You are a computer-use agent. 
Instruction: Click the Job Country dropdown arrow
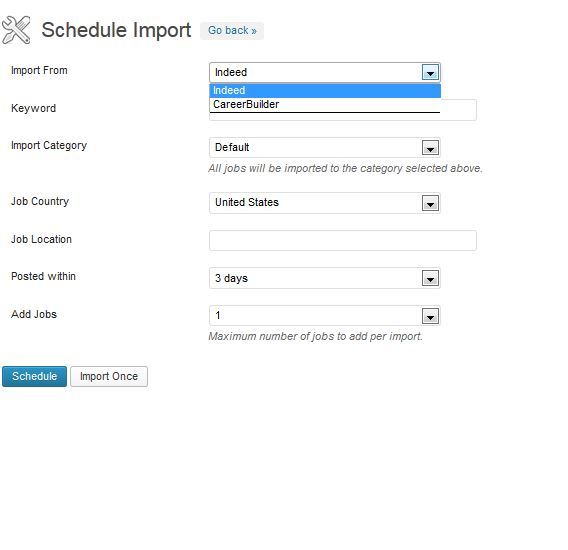pyautogui.click(x=430, y=203)
